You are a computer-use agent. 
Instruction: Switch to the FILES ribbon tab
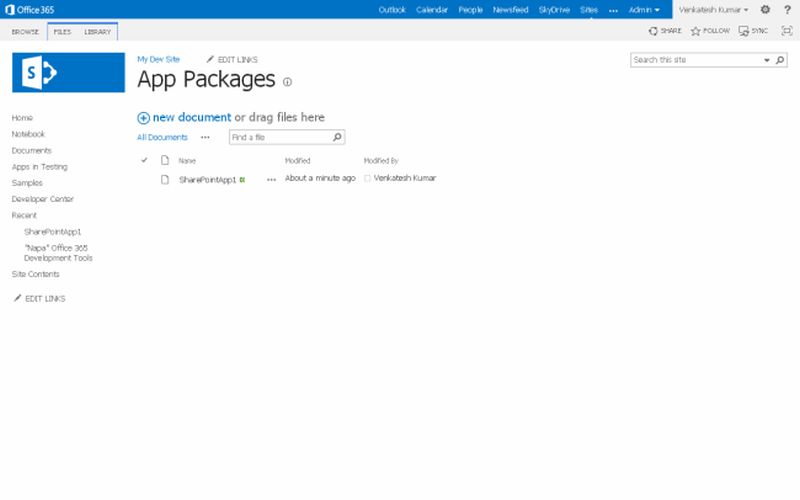(62, 32)
